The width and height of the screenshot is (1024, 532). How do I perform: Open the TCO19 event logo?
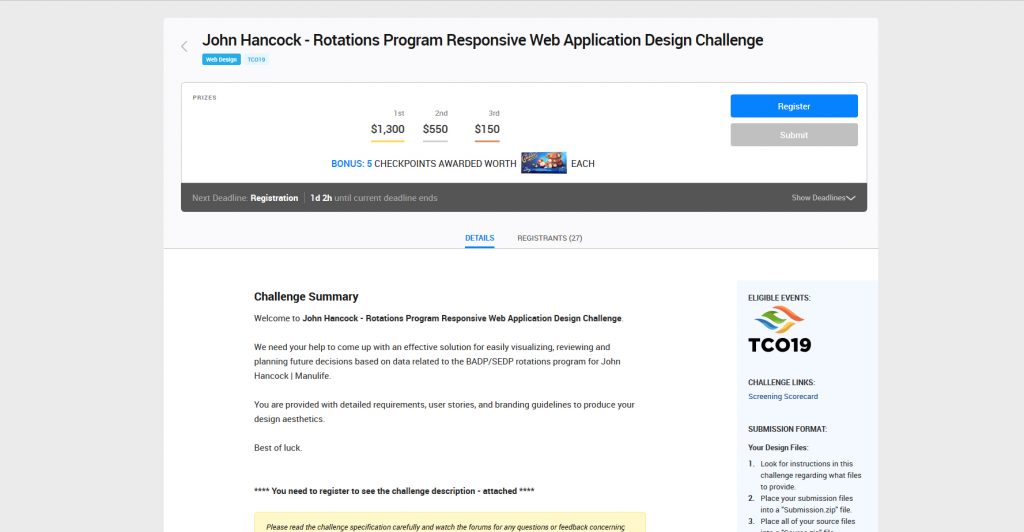point(780,330)
